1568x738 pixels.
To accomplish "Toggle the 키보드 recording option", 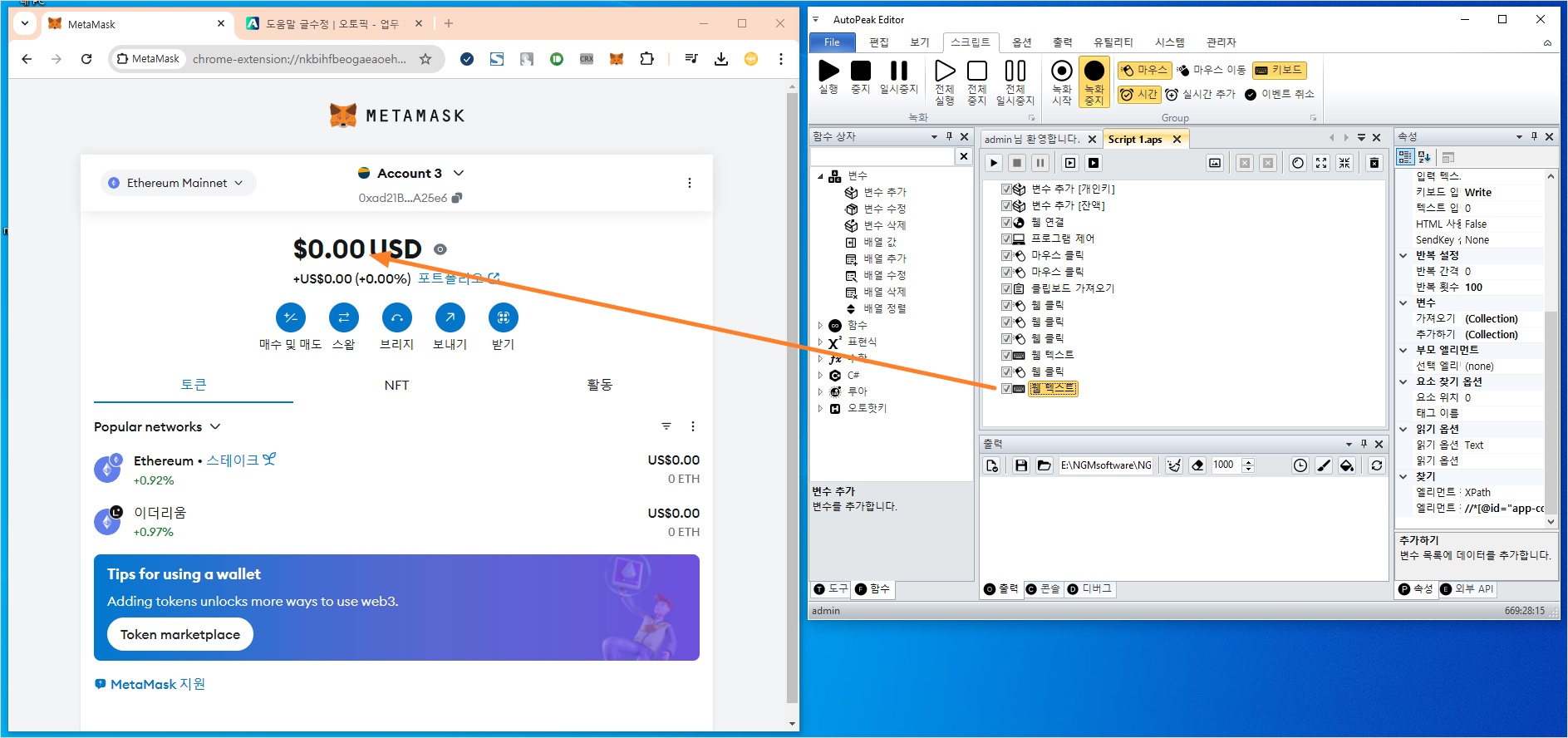I will pos(1280,71).
